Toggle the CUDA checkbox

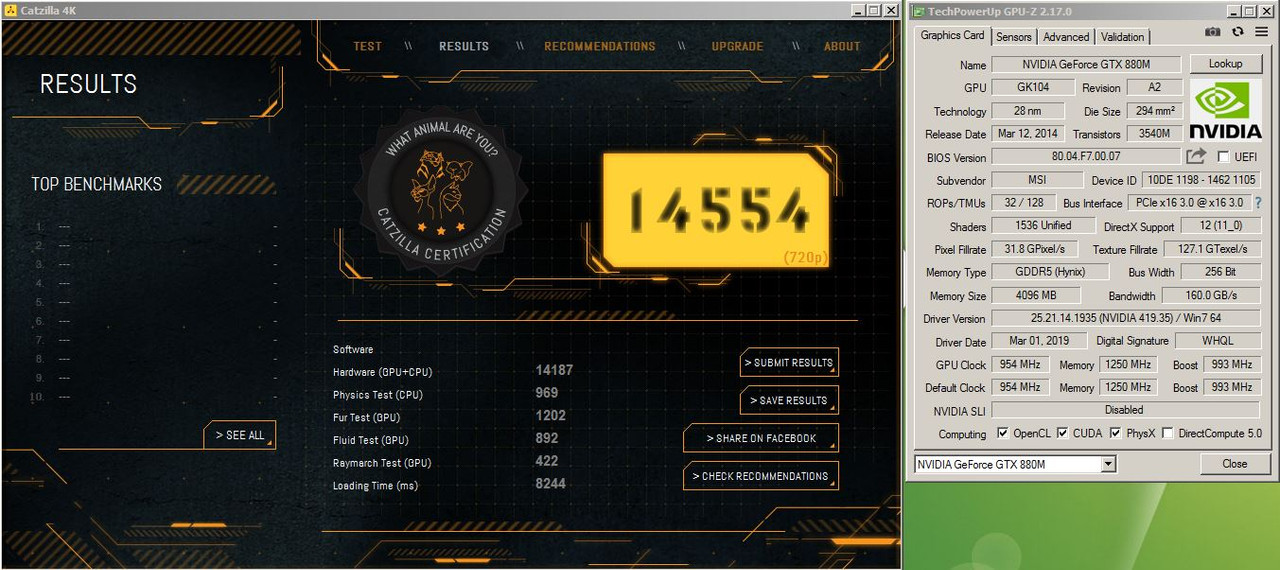pyautogui.click(x=1062, y=434)
